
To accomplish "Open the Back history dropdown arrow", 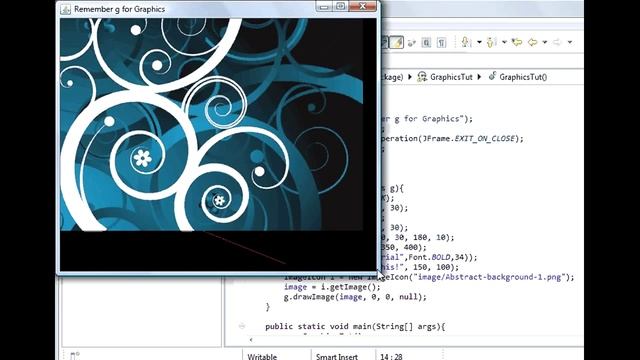I will tap(544, 42).
